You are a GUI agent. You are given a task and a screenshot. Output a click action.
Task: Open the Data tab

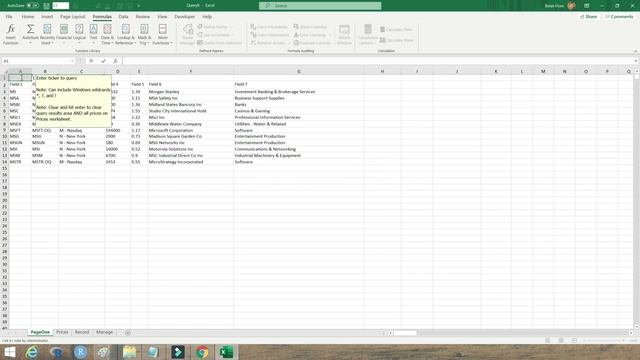(x=123, y=17)
